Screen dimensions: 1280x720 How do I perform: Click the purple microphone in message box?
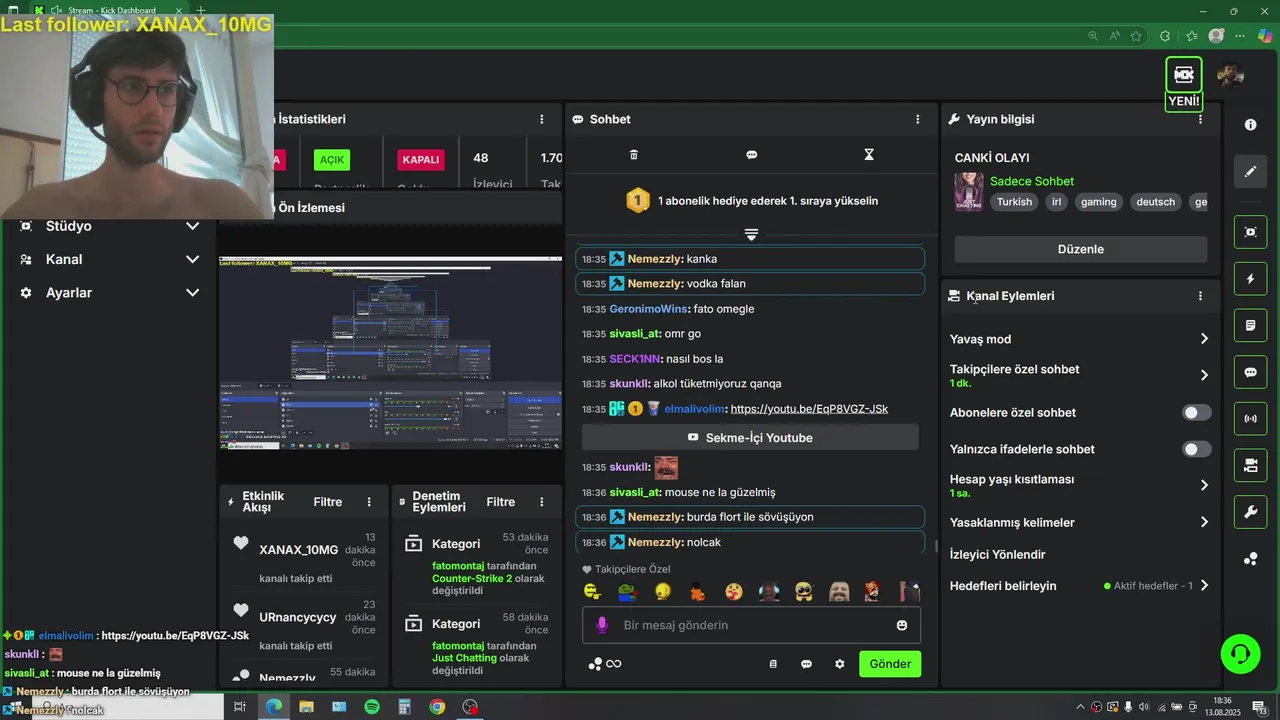(x=601, y=625)
